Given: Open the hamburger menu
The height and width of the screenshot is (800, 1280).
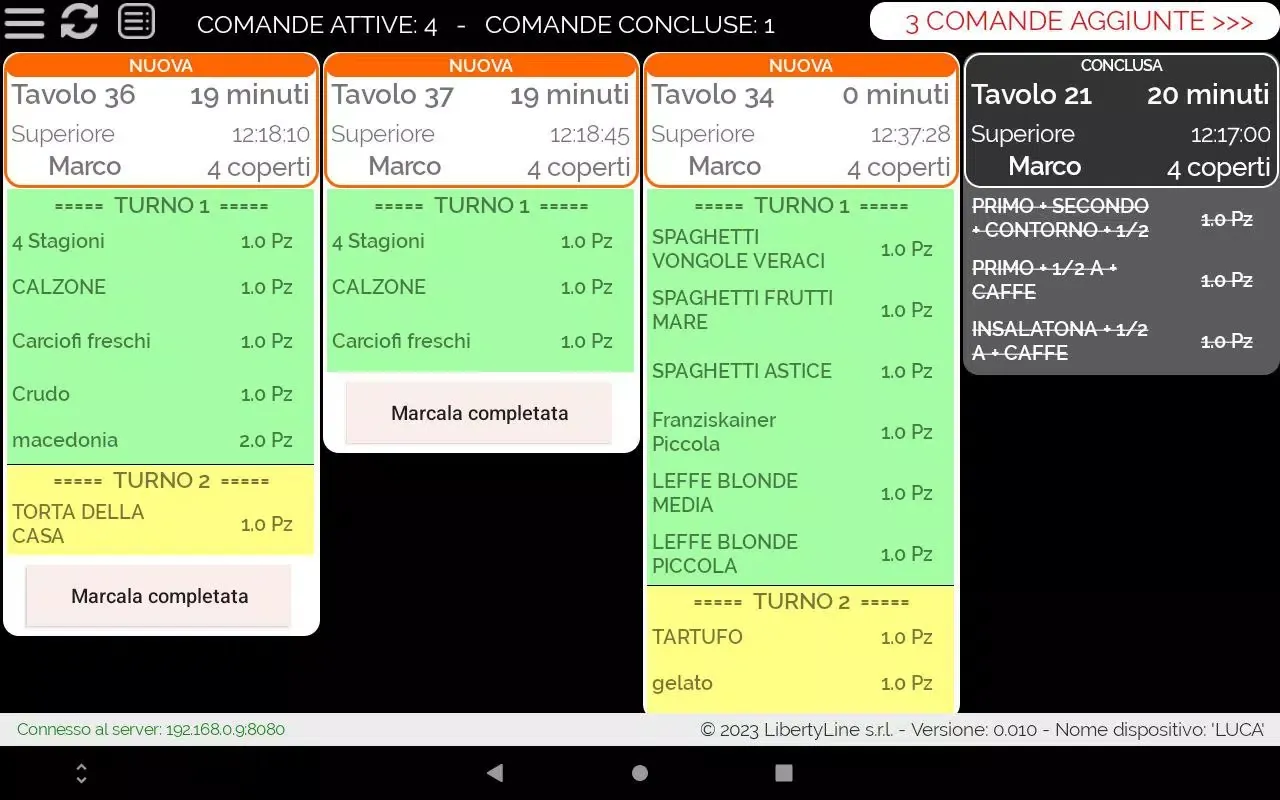Looking at the screenshot, I should pyautogui.click(x=24, y=22).
